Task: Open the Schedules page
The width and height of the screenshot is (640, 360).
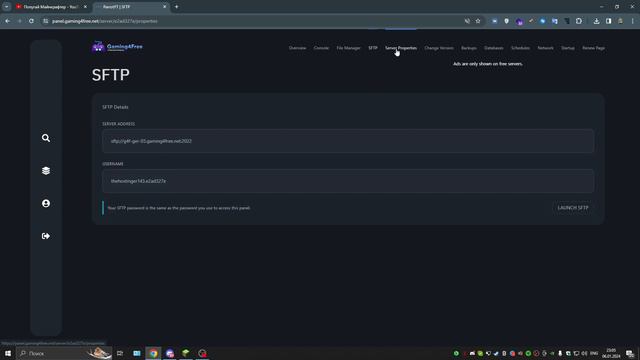Action: [x=520, y=48]
